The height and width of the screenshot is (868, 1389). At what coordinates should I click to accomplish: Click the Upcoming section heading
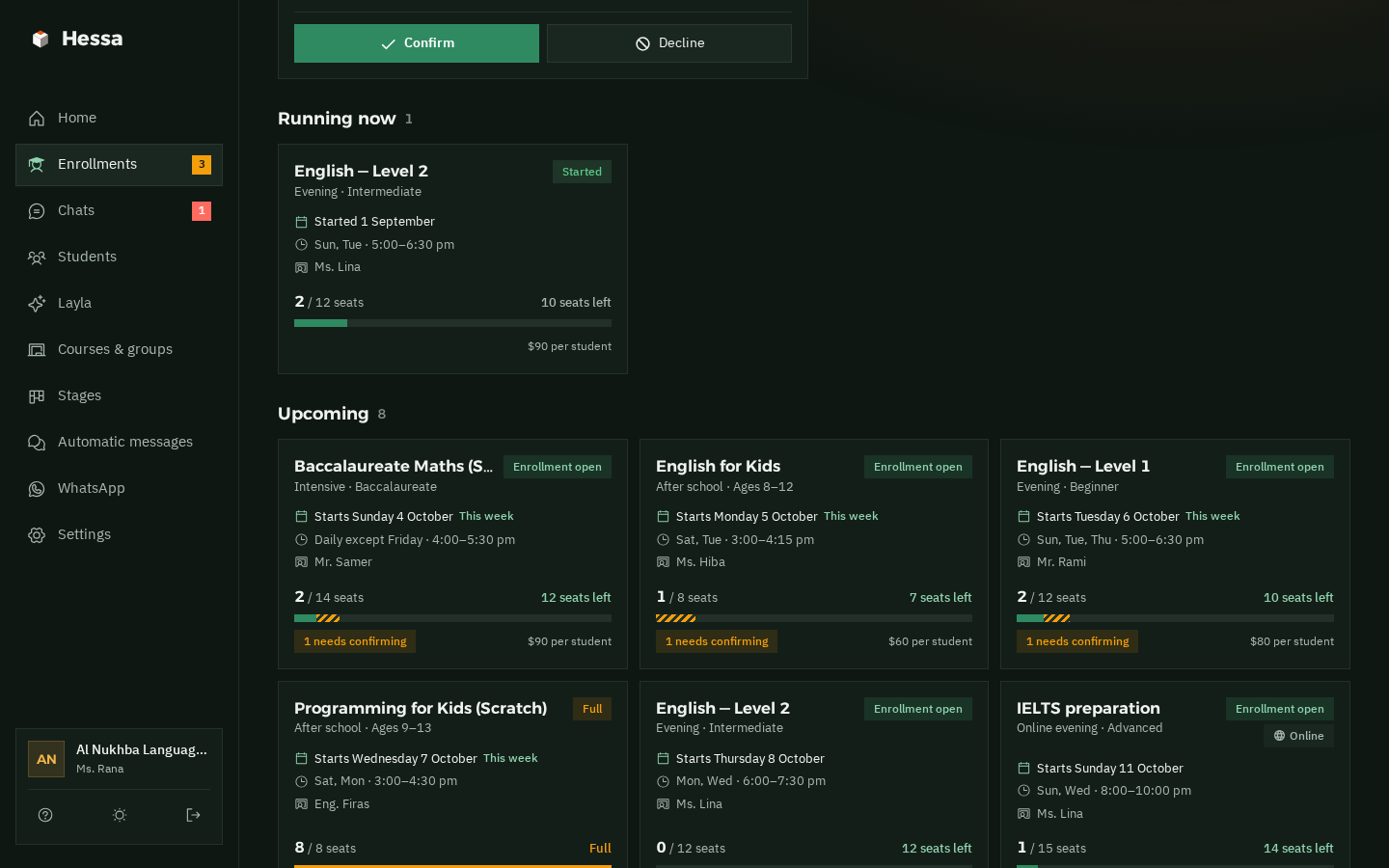[x=323, y=414]
